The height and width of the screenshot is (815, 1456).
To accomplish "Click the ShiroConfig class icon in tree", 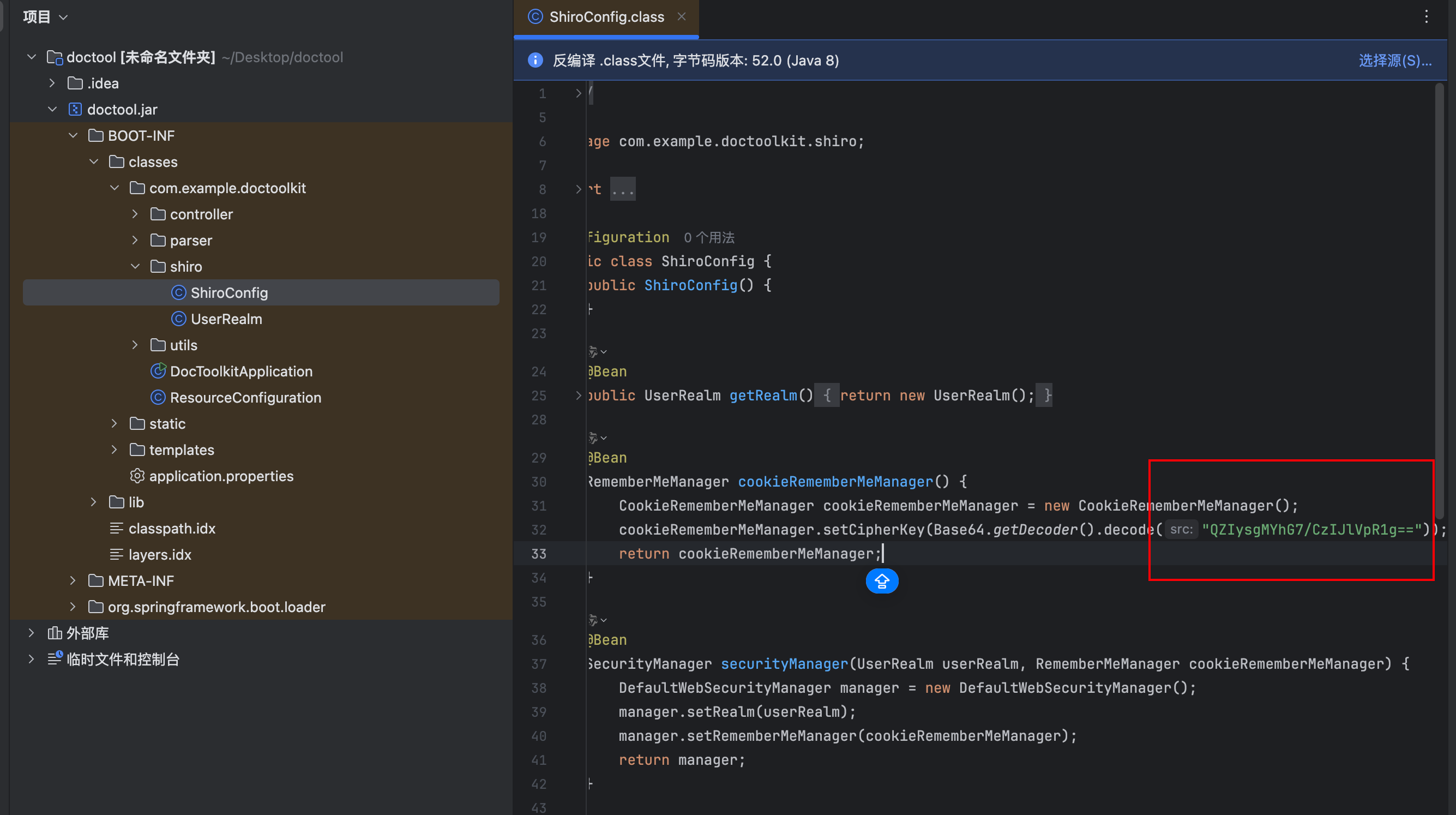I will pos(179,292).
